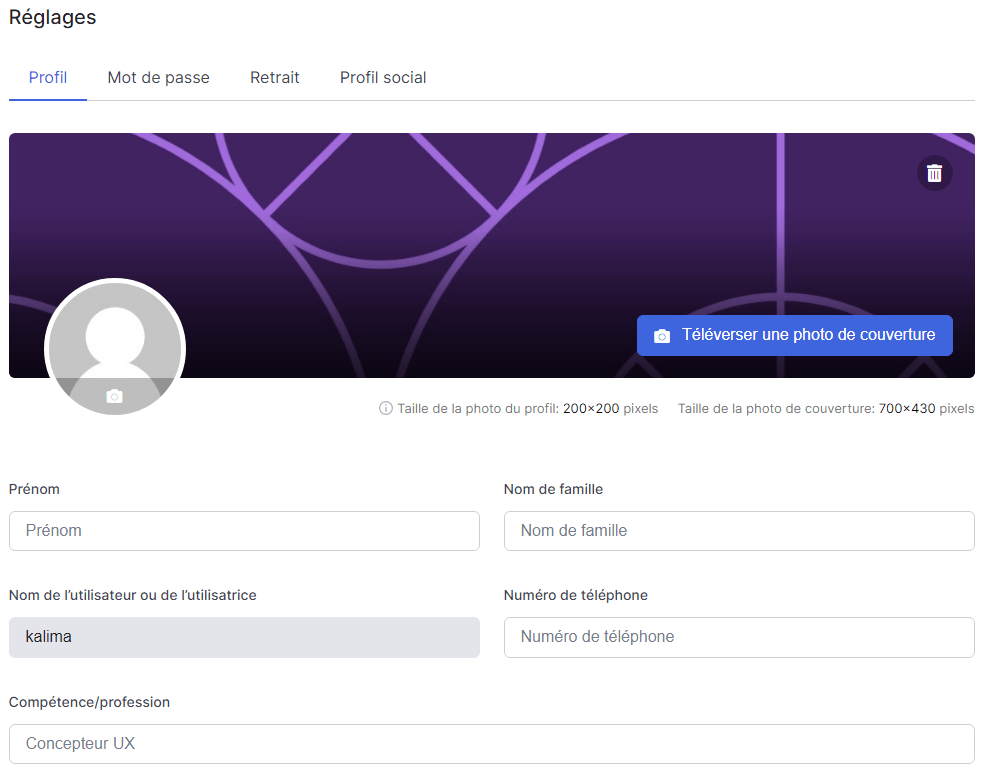
Task: Click the cover photo size hint text
Action: click(x=825, y=409)
